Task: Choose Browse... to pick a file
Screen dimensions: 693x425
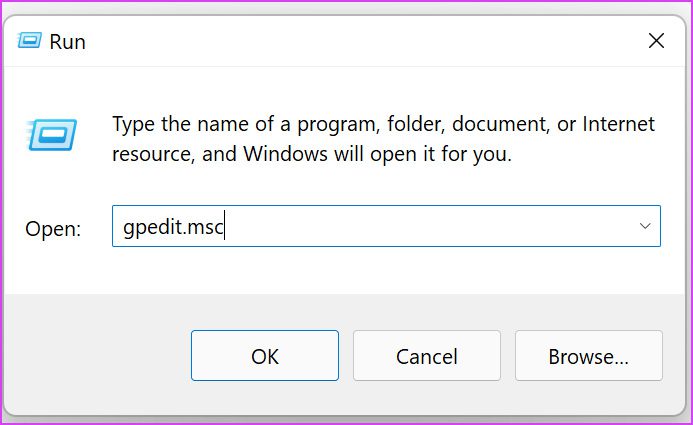Action: tap(589, 356)
